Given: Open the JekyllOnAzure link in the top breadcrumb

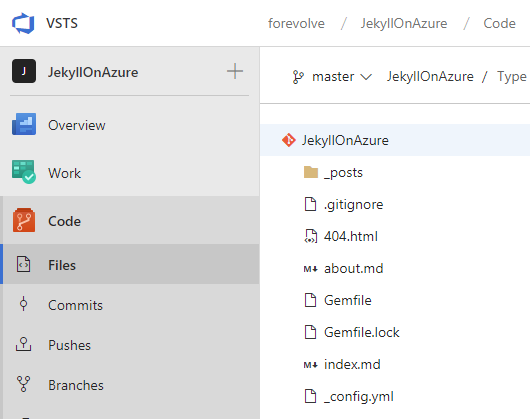Looking at the screenshot, I should (x=404, y=23).
